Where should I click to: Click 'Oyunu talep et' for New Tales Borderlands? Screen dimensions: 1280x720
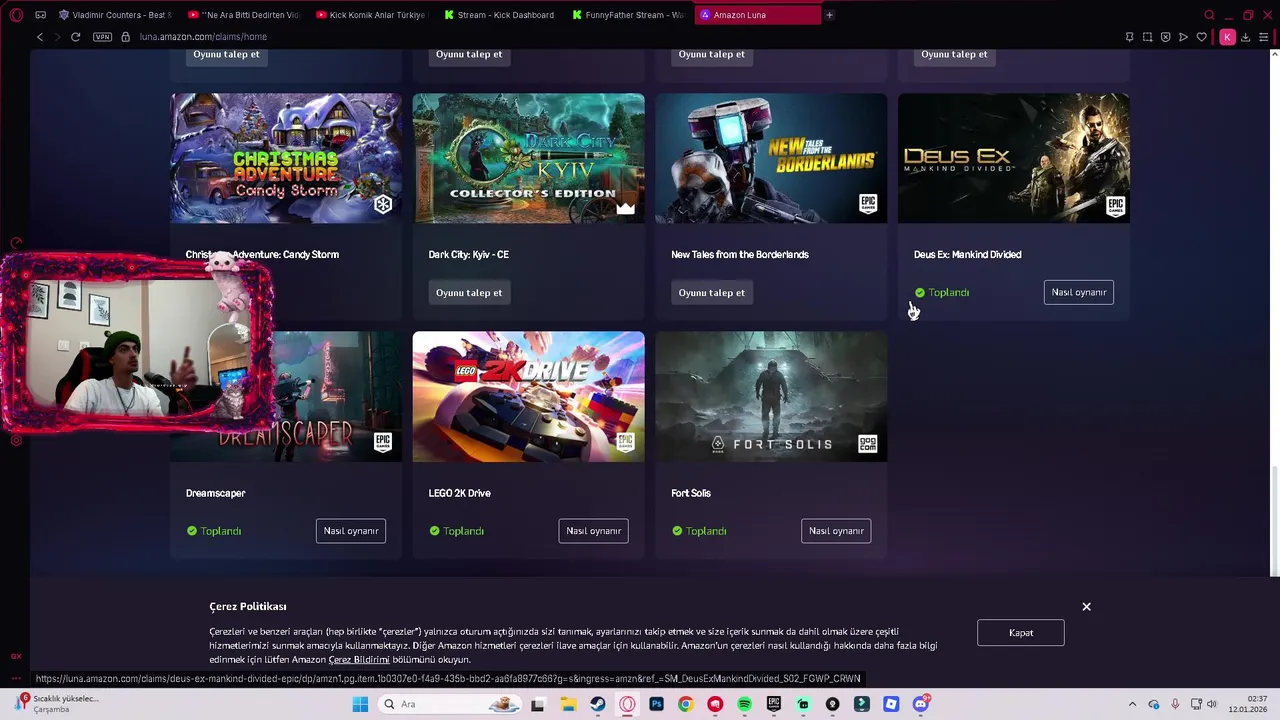[711, 293]
